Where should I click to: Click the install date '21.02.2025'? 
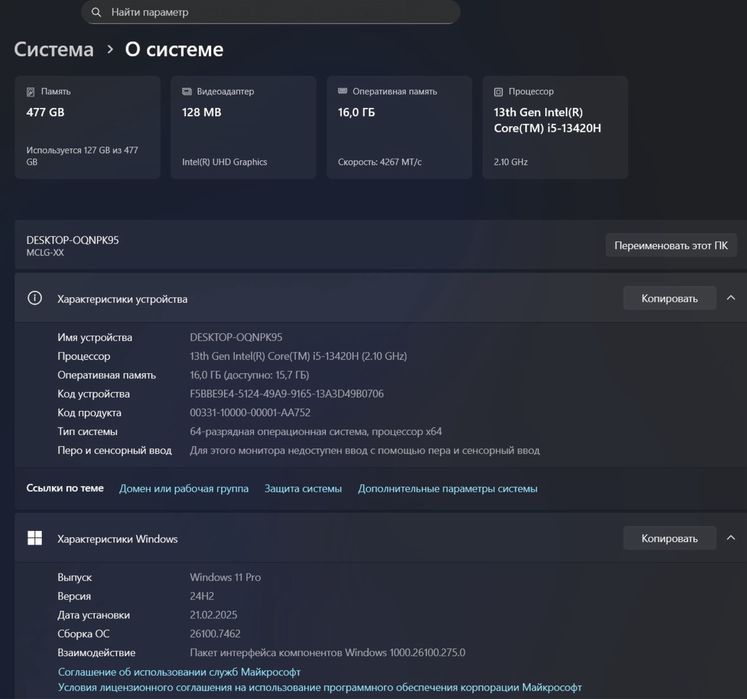(x=213, y=615)
